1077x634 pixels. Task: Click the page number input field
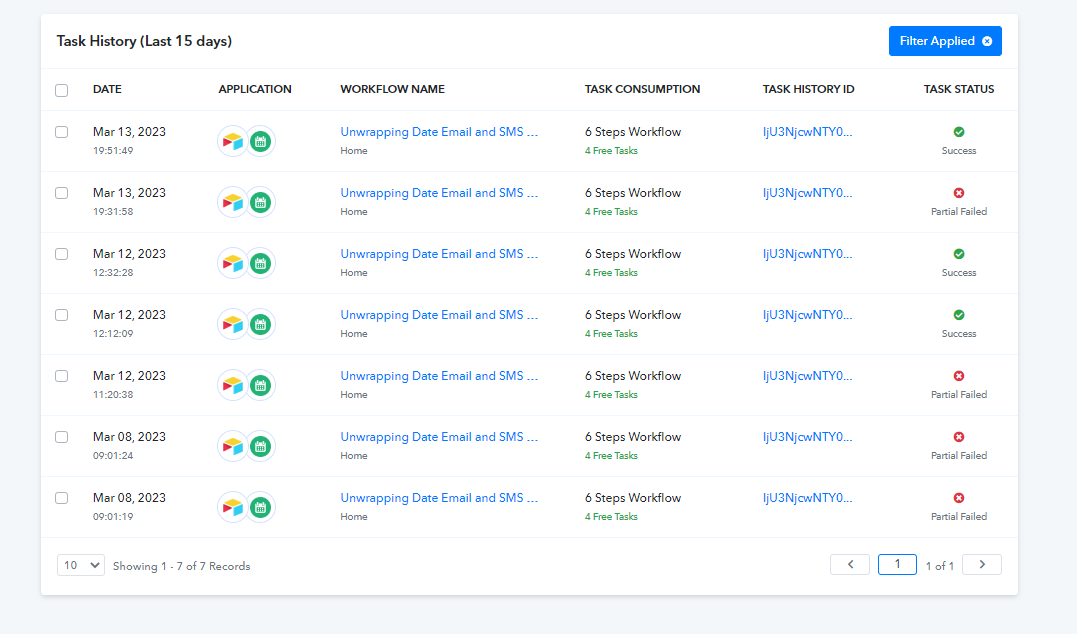click(897, 565)
